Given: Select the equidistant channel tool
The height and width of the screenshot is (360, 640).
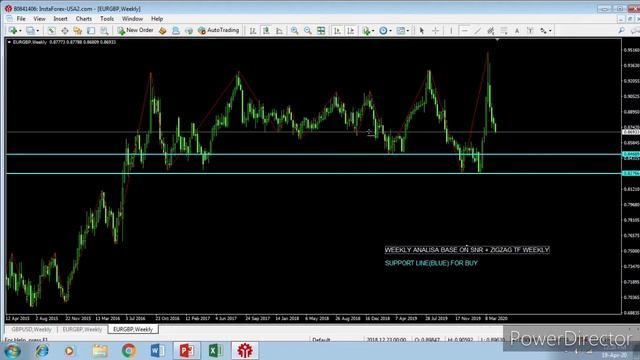Looking at the screenshot, I should [491, 31].
